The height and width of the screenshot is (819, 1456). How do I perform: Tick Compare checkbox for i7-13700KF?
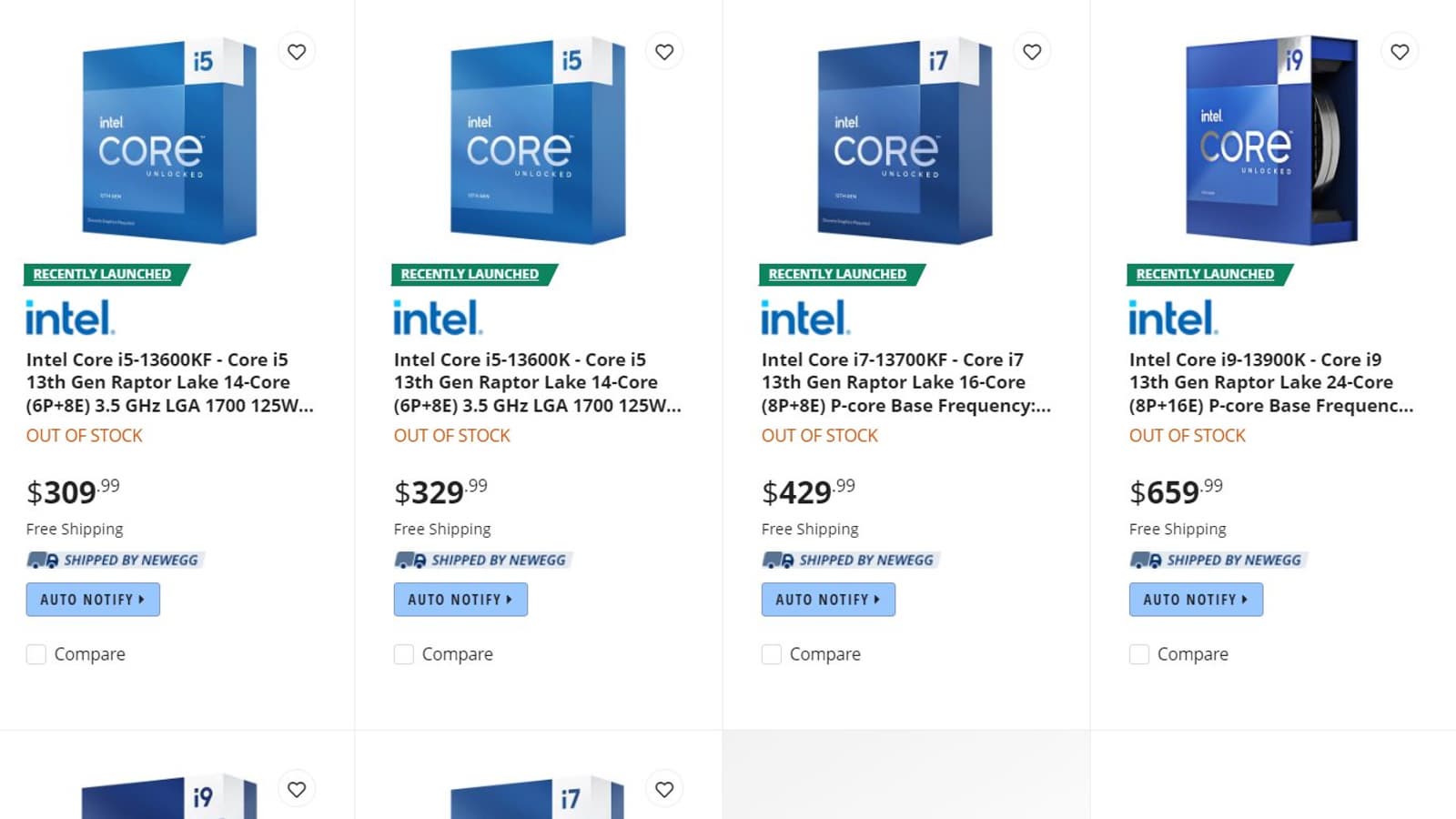click(772, 654)
